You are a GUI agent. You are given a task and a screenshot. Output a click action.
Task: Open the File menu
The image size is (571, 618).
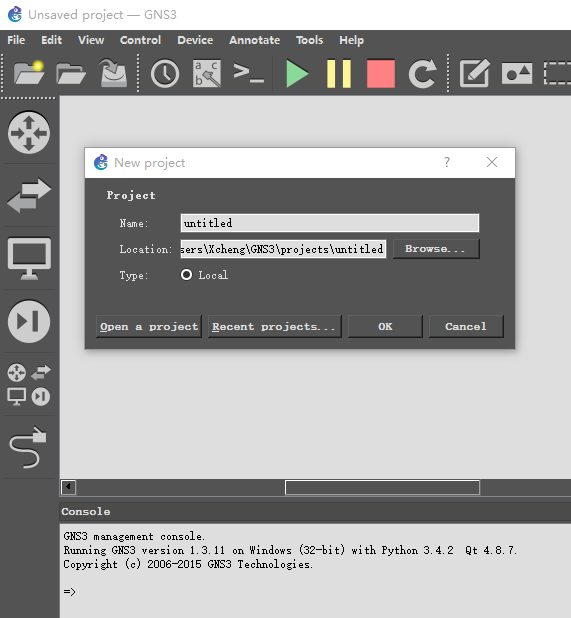pyautogui.click(x=16, y=40)
